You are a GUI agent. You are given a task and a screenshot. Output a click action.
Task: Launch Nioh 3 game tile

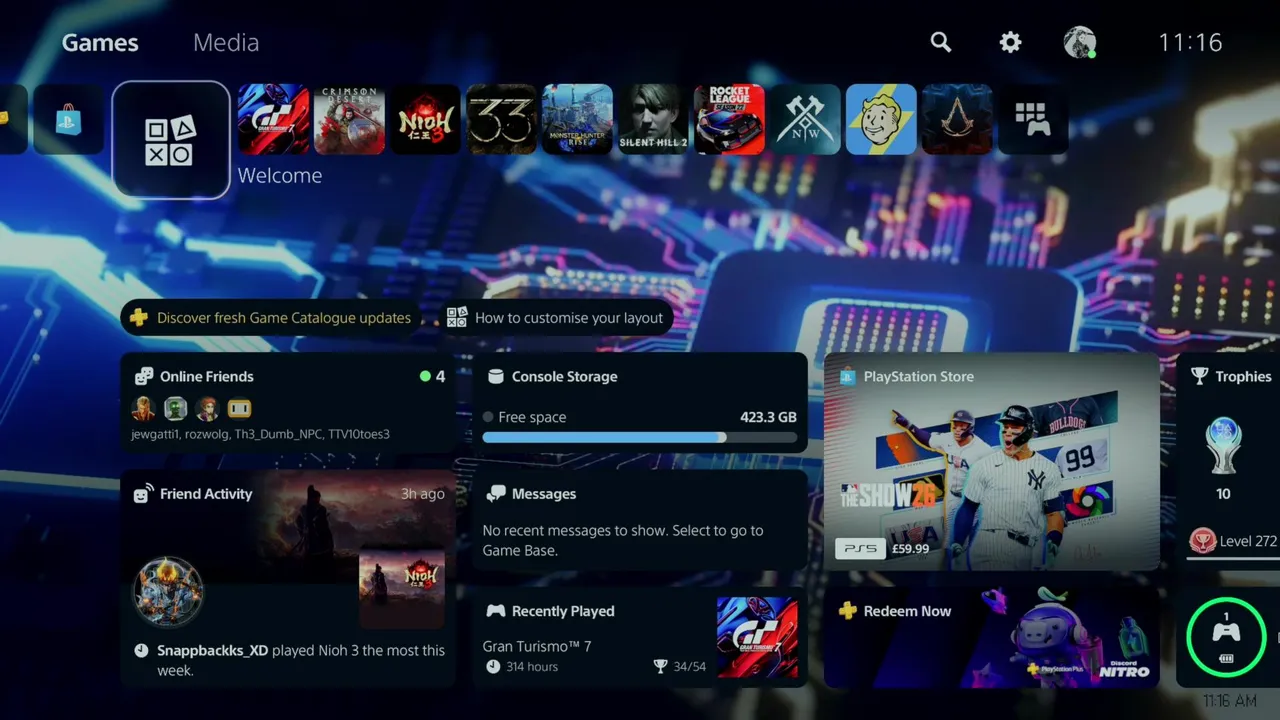pyautogui.click(x=426, y=119)
